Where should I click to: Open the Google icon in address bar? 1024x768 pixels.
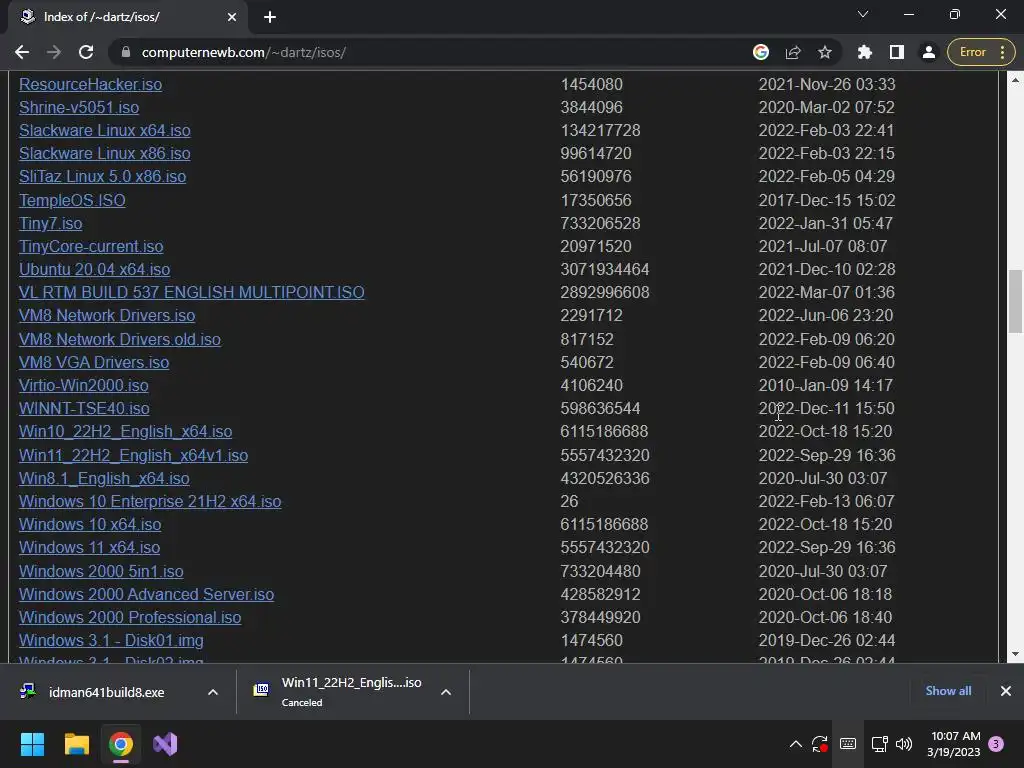pyautogui.click(x=760, y=52)
